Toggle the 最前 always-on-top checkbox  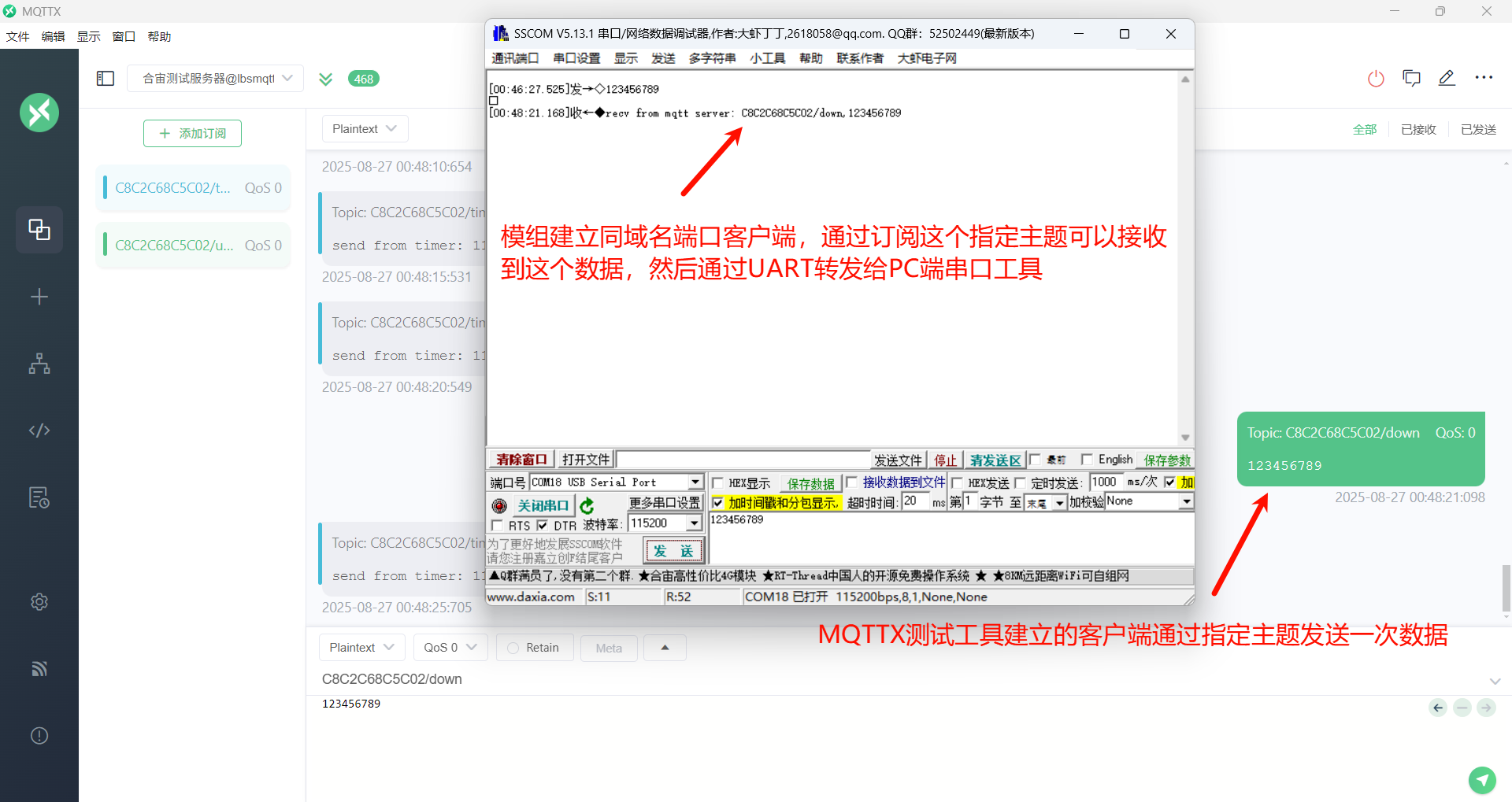(x=1036, y=460)
